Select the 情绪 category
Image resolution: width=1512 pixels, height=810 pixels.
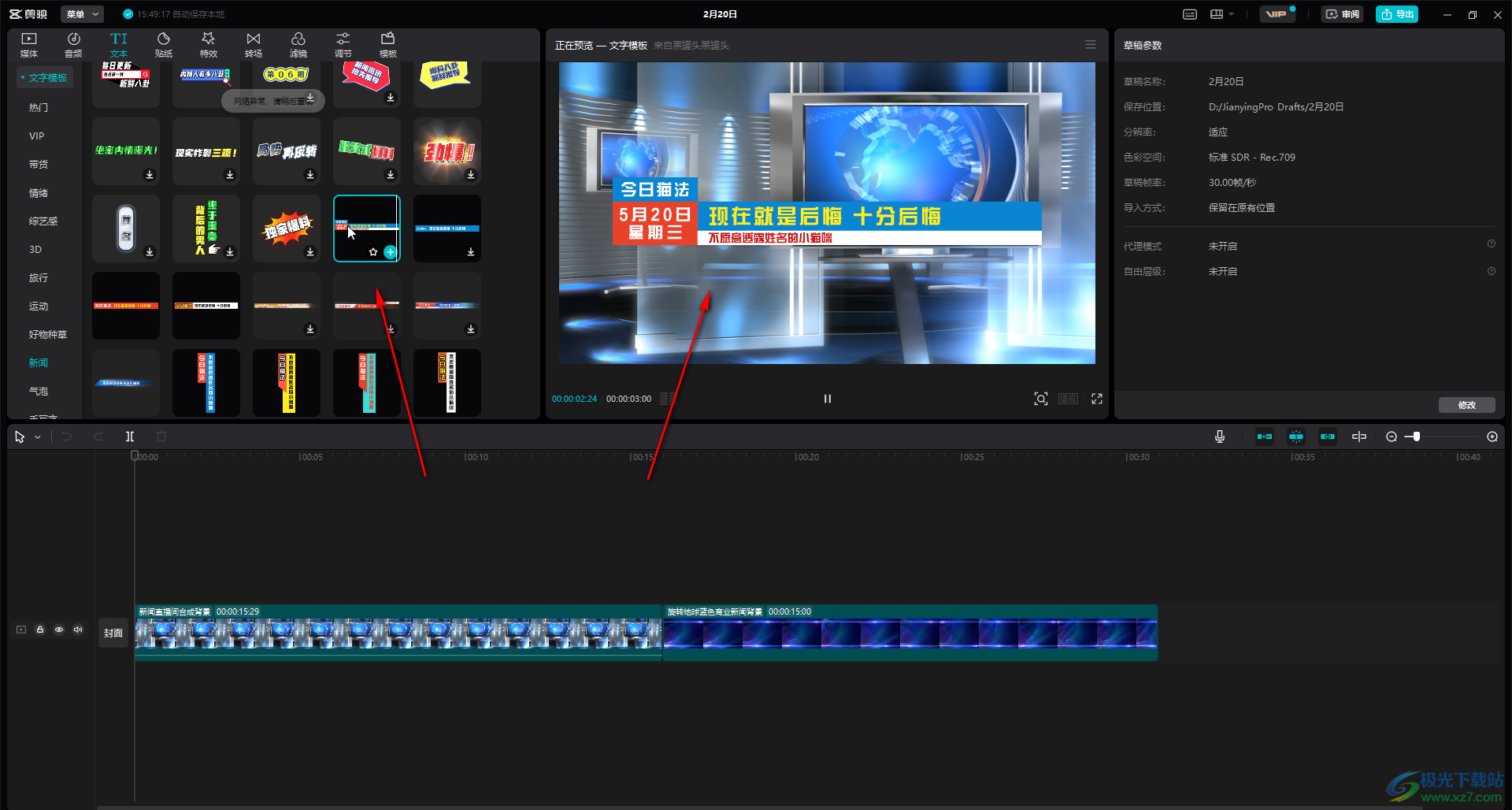(x=39, y=192)
